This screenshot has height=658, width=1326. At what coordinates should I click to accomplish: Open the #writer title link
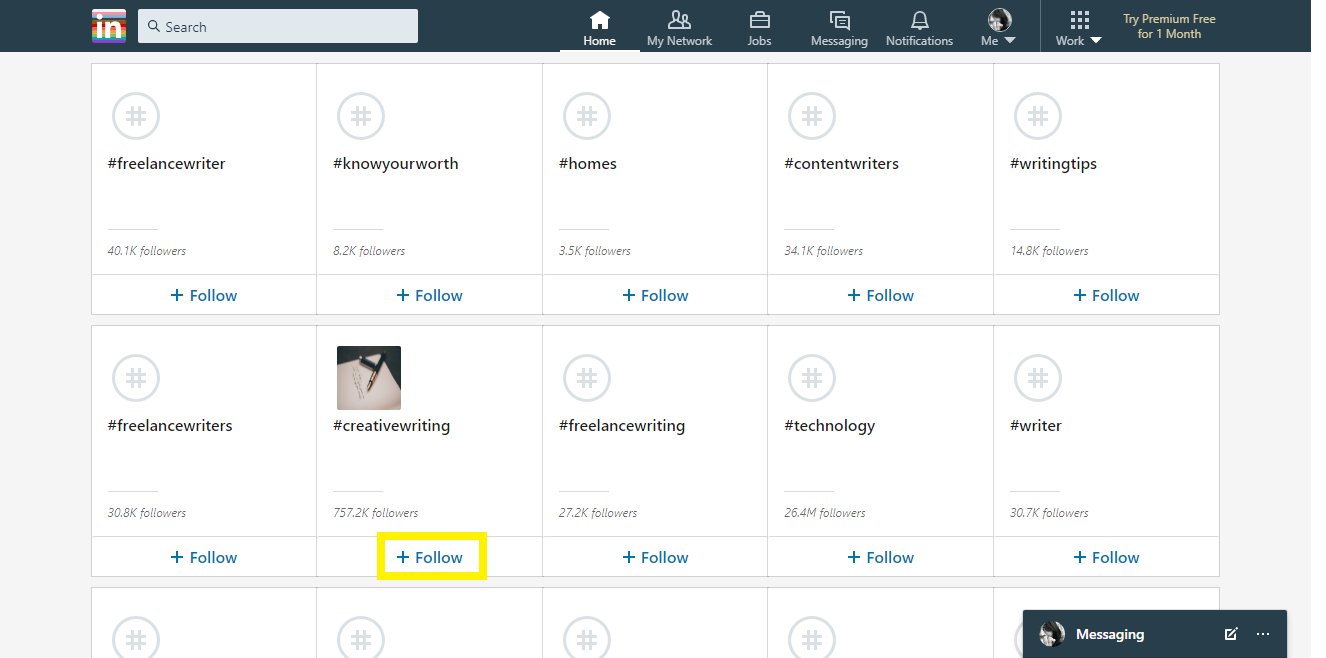click(x=1036, y=426)
